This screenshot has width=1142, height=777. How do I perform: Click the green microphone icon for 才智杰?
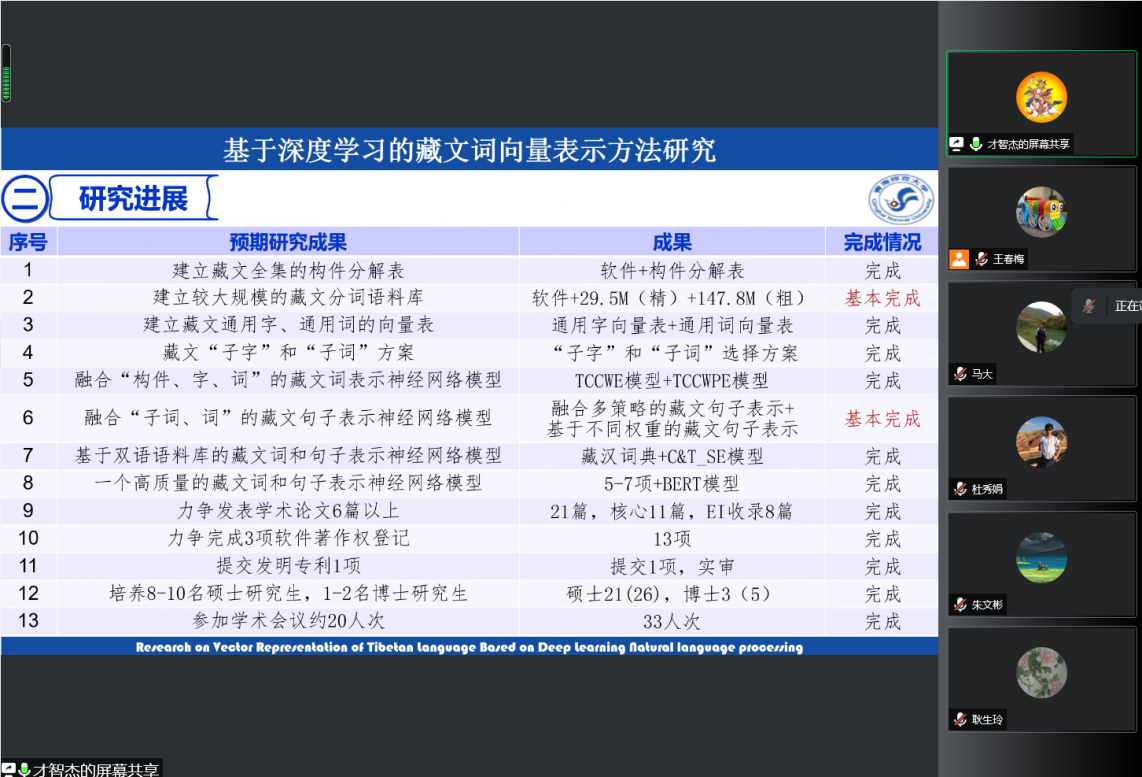tap(975, 144)
